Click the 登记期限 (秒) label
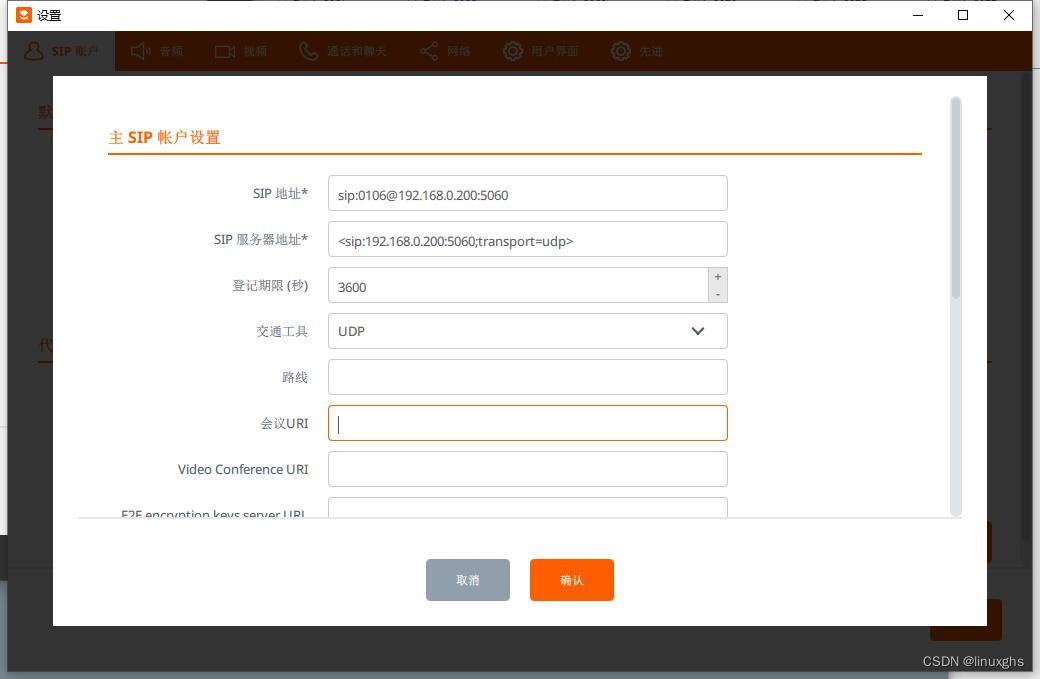This screenshot has width=1040, height=679. coord(270,285)
